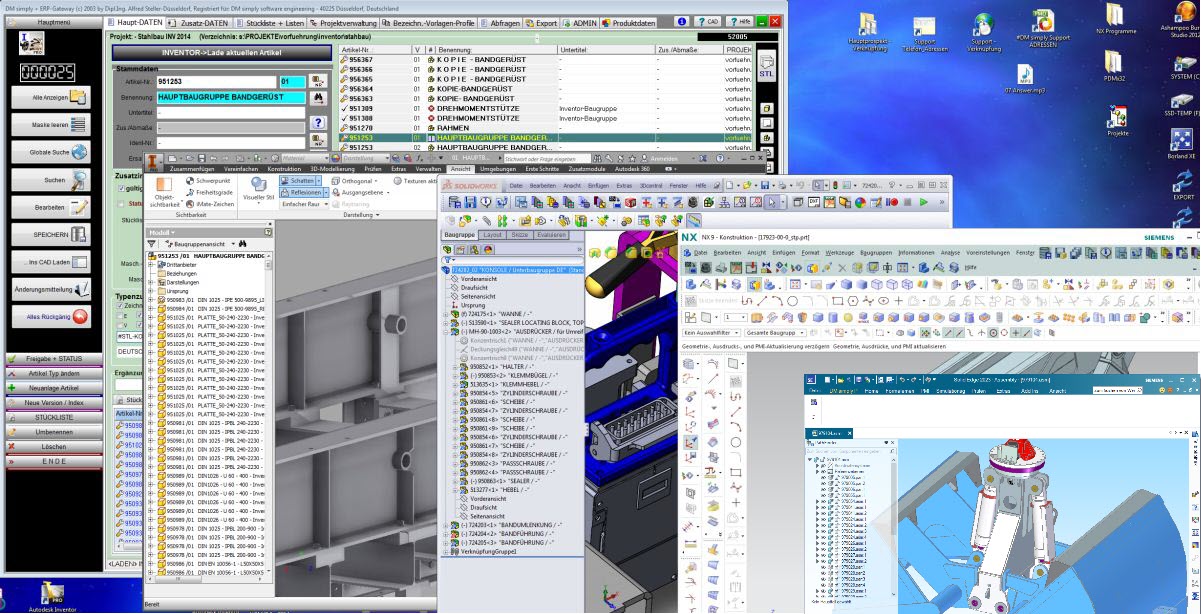The height and width of the screenshot is (614, 1201).
Task: Click the SPEICHERN button
Action: 50,235
